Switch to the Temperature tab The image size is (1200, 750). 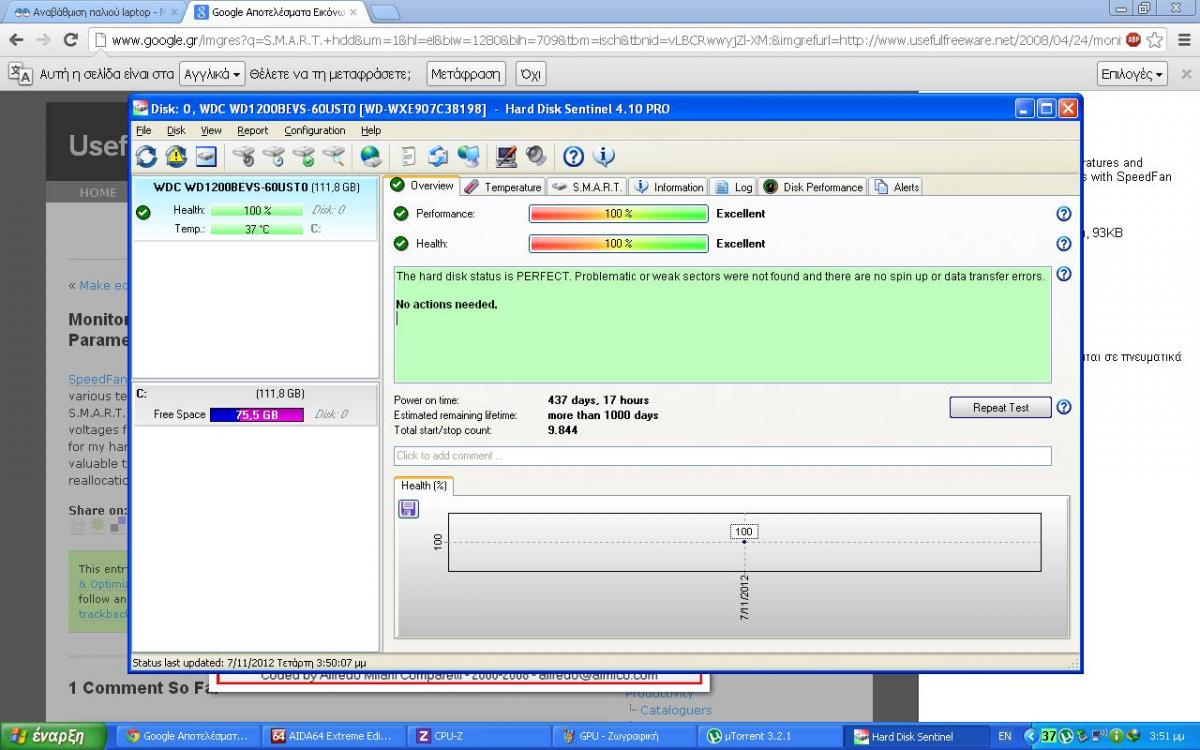tap(502, 187)
